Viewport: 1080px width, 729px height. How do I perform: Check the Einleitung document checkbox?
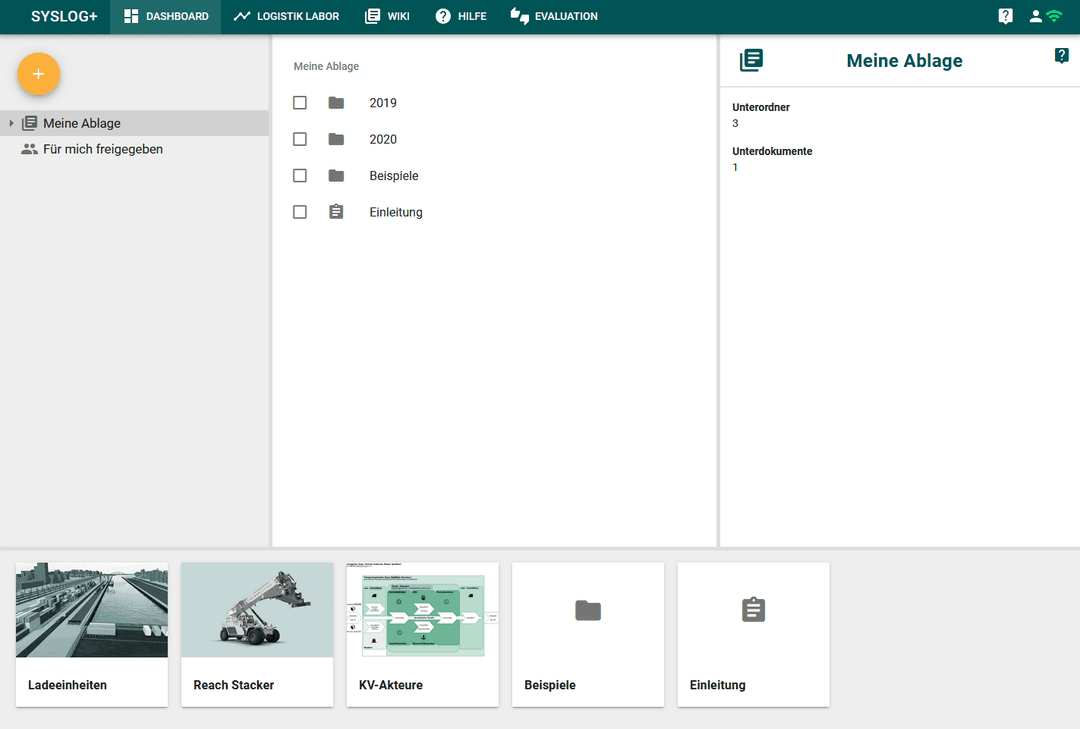299,211
